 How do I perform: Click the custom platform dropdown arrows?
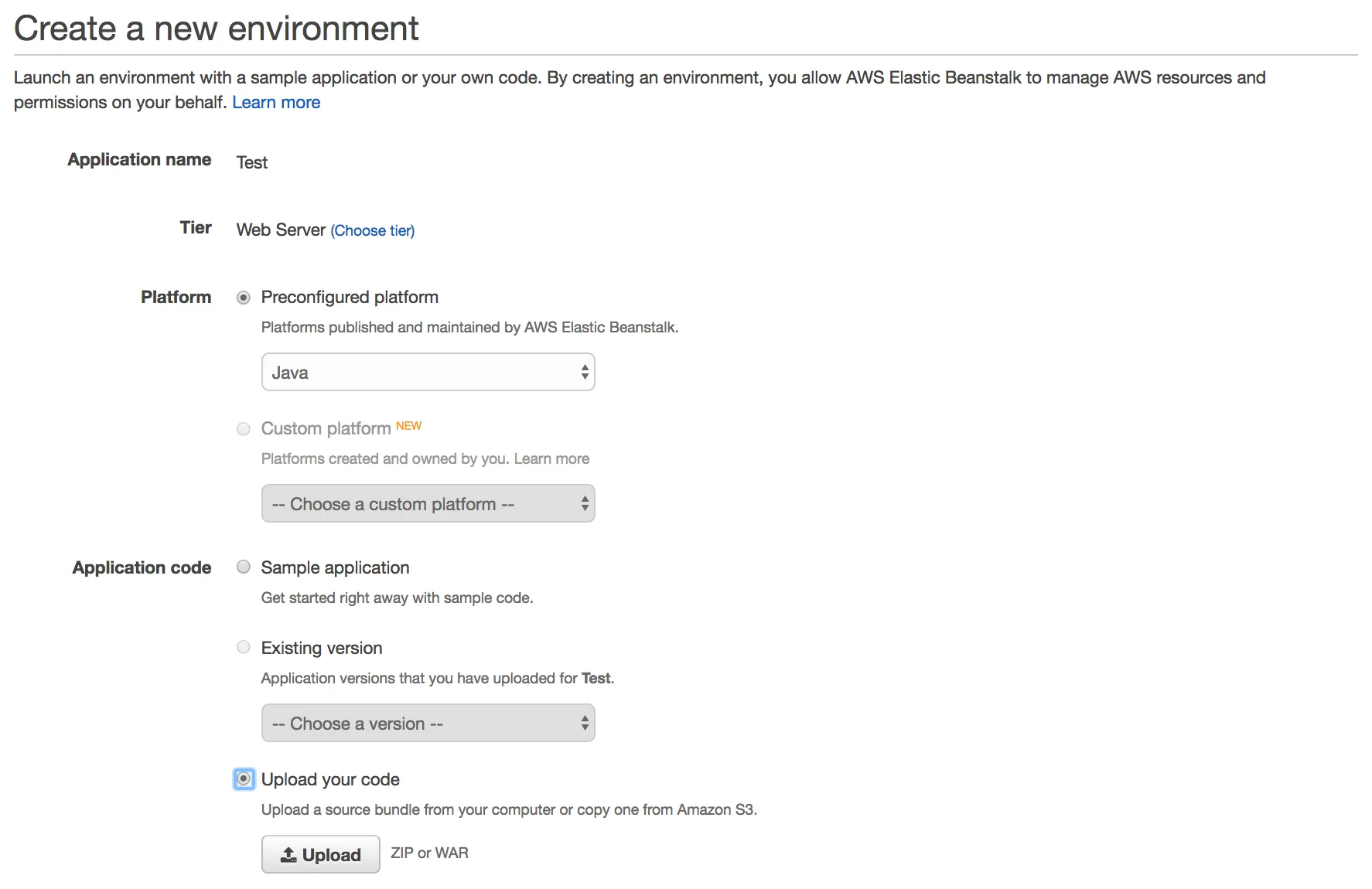coord(585,504)
